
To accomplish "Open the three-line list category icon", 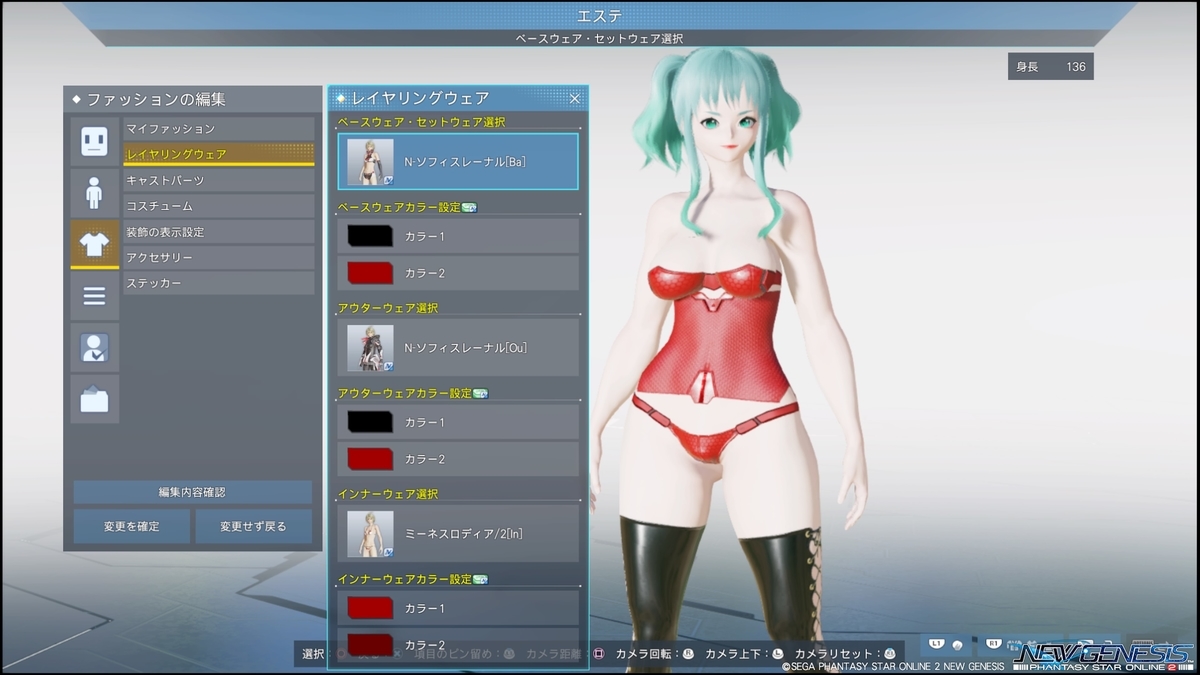I will pos(94,296).
